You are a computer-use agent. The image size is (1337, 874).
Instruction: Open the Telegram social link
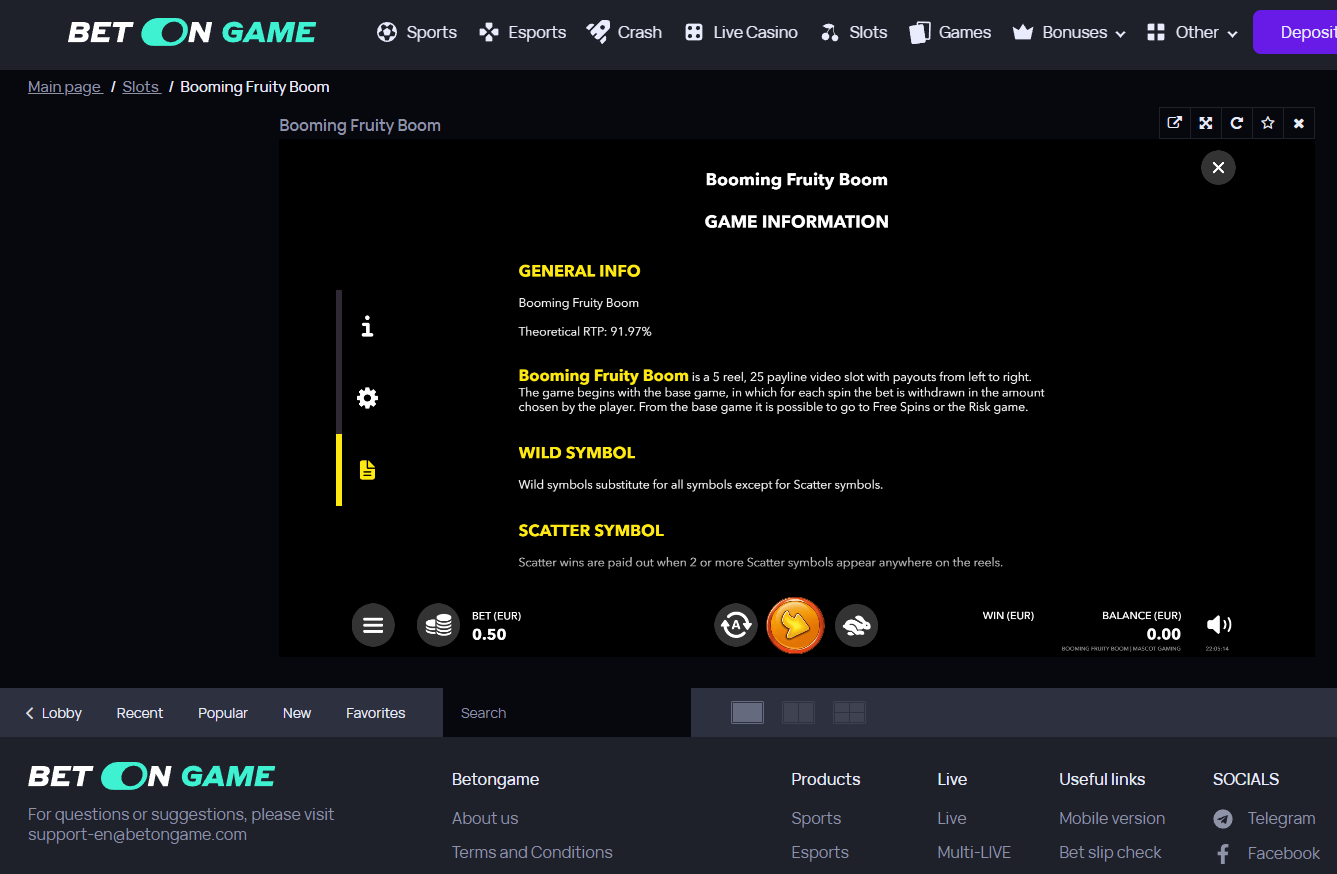tap(1265, 818)
